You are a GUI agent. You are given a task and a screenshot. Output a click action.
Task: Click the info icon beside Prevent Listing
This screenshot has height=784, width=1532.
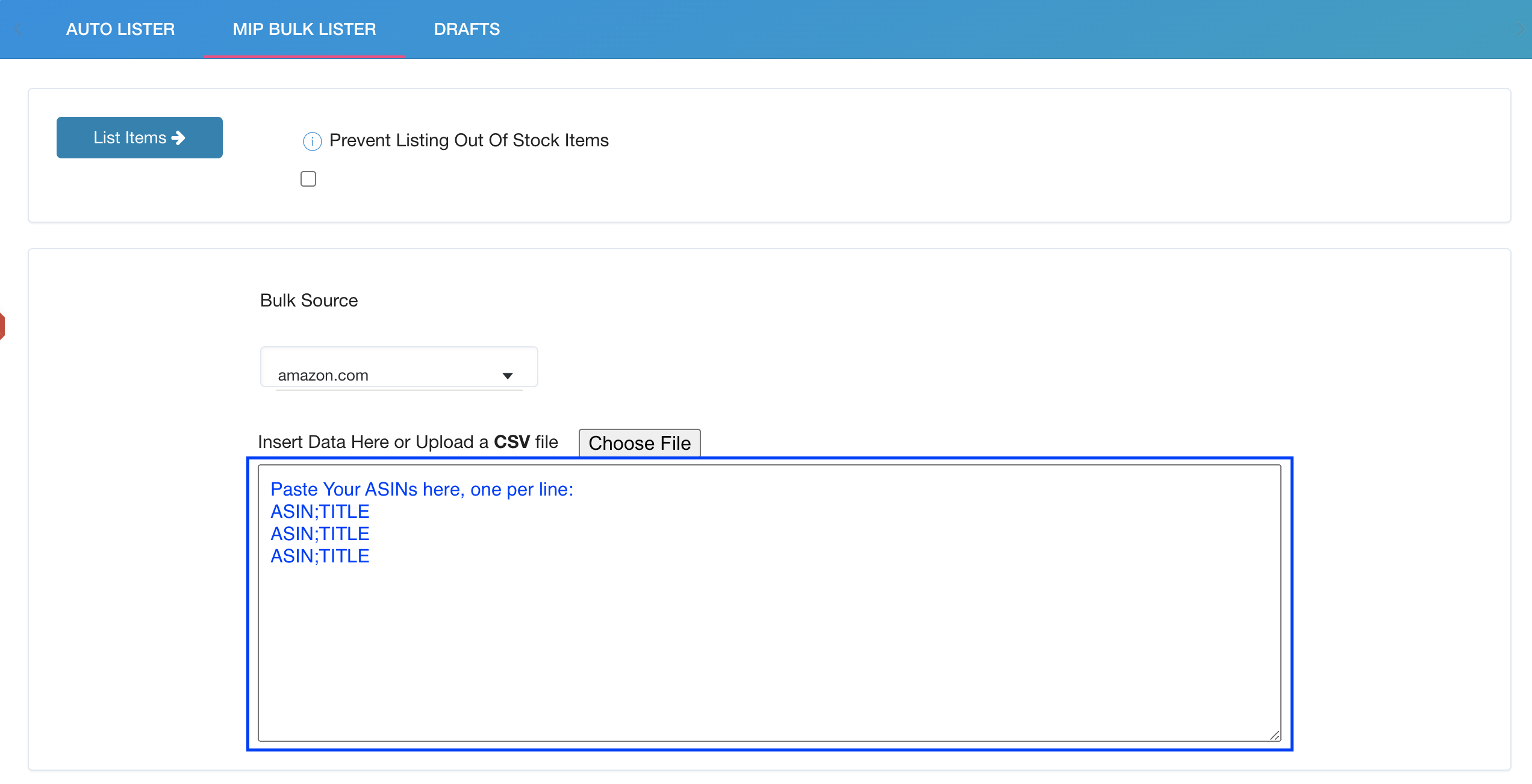[x=312, y=141]
